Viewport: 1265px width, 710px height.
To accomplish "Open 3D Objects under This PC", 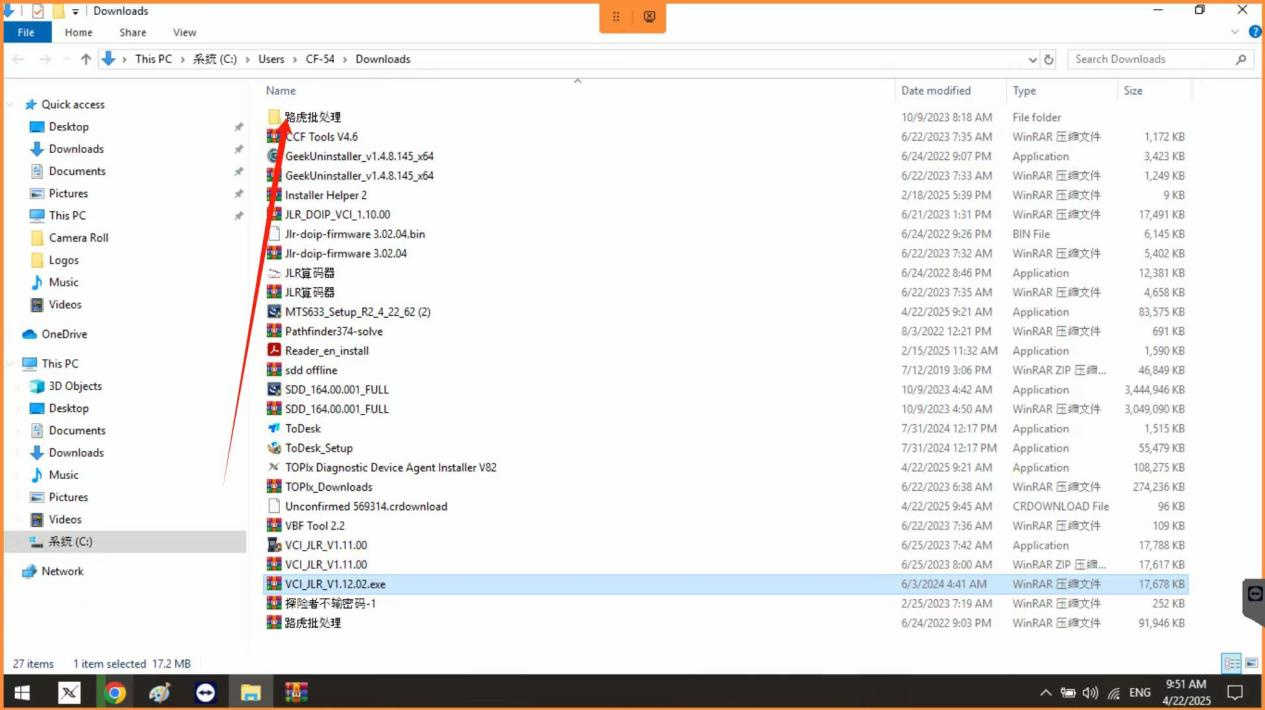I will [75, 386].
